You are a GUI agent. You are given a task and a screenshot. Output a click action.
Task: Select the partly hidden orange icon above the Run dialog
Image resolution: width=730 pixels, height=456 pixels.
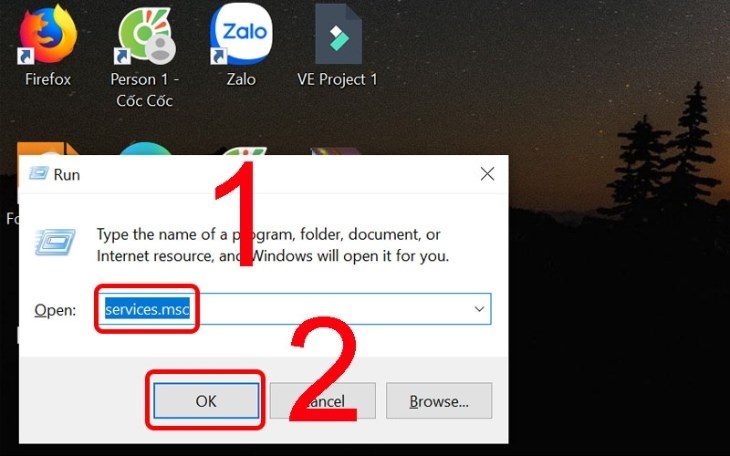[x=47, y=149]
